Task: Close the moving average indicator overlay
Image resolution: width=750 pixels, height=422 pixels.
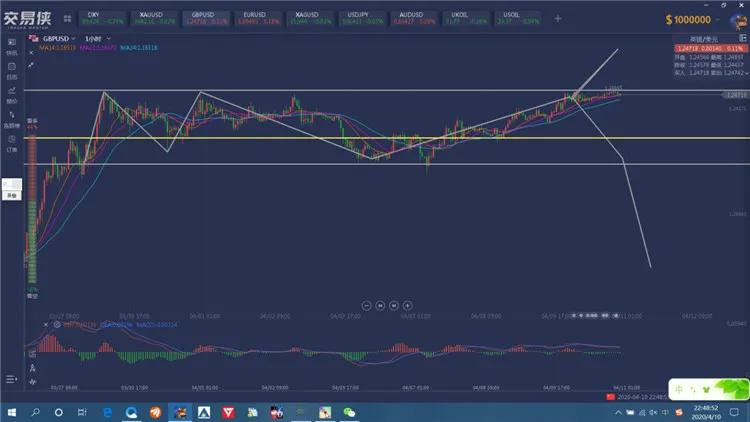Action: click(x=31, y=53)
